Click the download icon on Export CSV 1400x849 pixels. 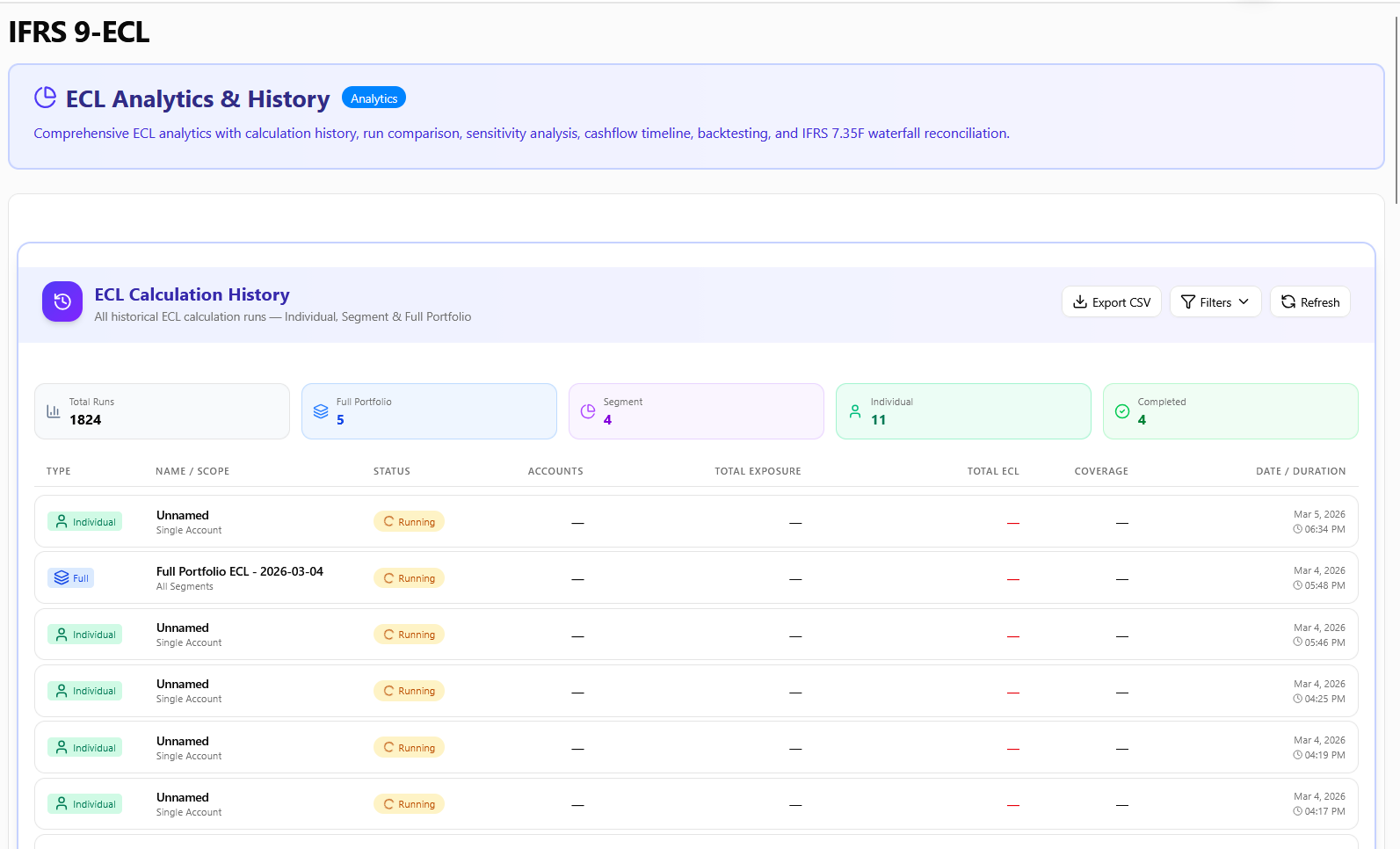tap(1080, 302)
